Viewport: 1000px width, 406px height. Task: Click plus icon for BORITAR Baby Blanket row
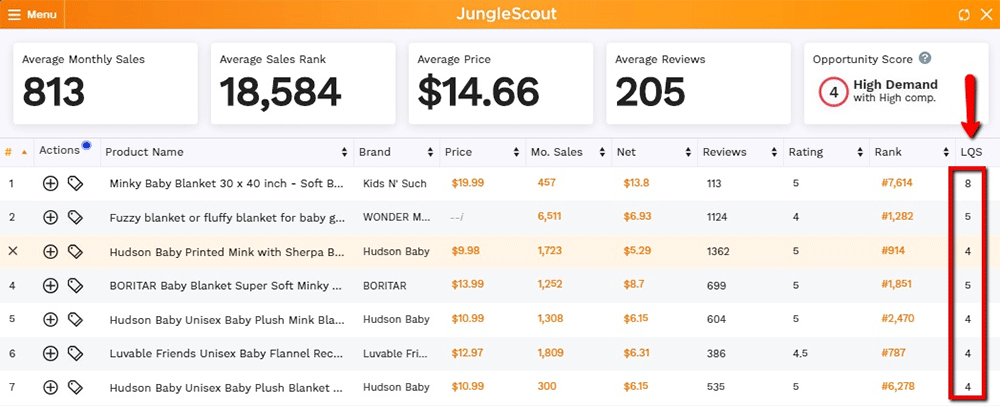click(50, 285)
